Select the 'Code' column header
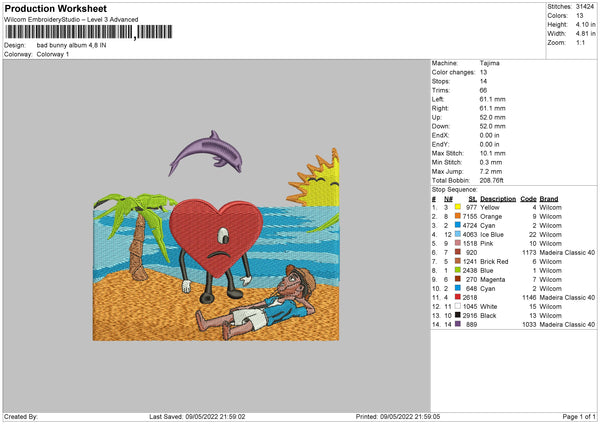600x424 pixels. click(x=528, y=199)
